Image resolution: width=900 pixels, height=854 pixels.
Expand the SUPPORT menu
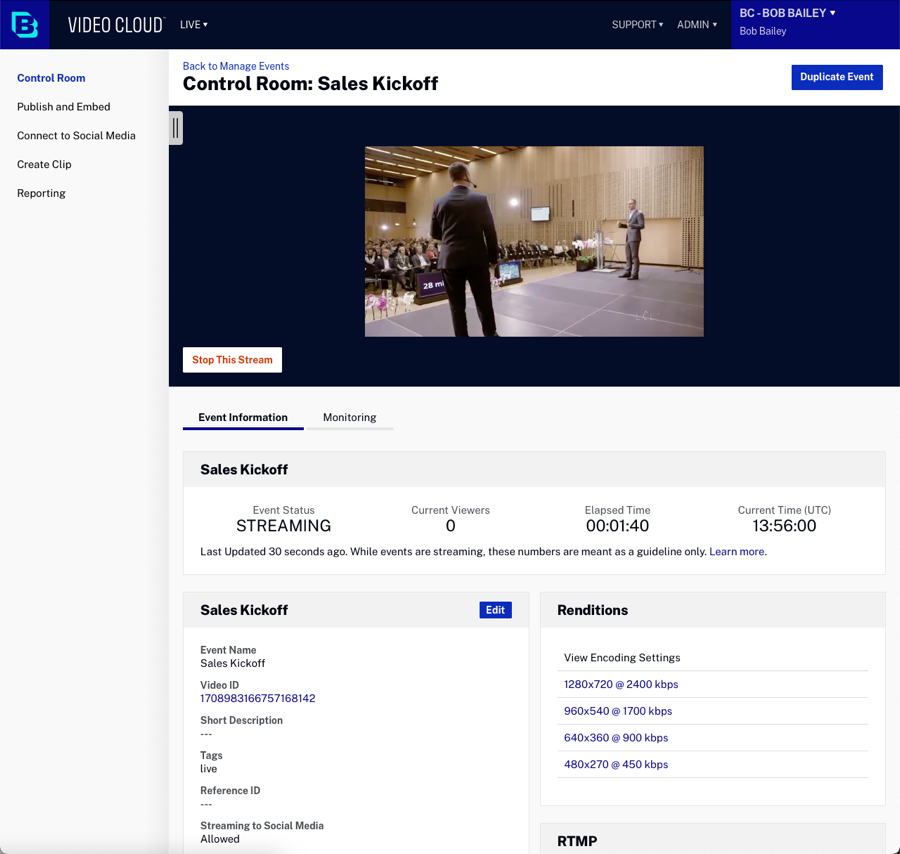(x=637, y=25)
